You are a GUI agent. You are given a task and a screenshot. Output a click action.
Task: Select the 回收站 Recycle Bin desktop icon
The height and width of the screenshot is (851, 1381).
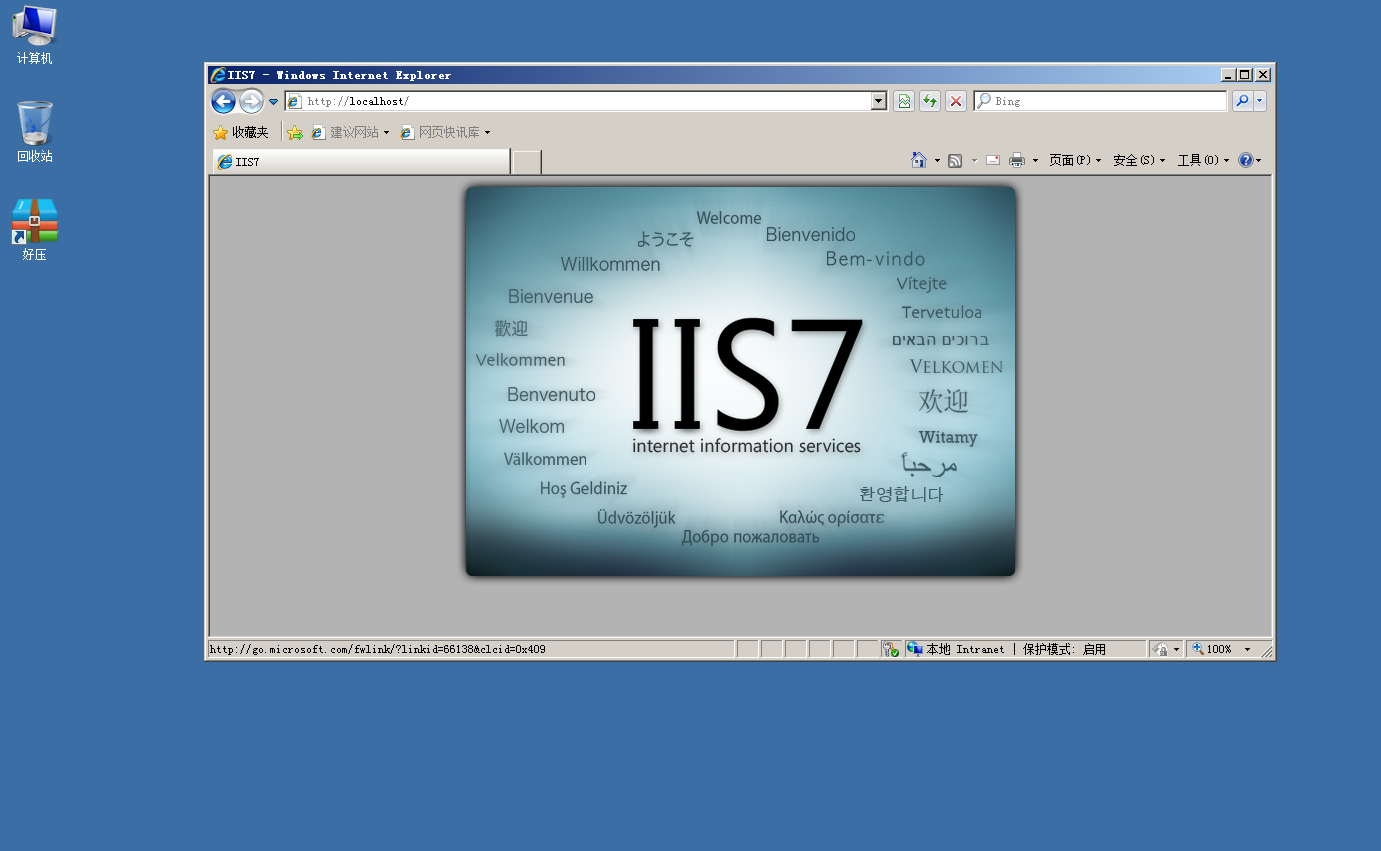pos(35,132)
